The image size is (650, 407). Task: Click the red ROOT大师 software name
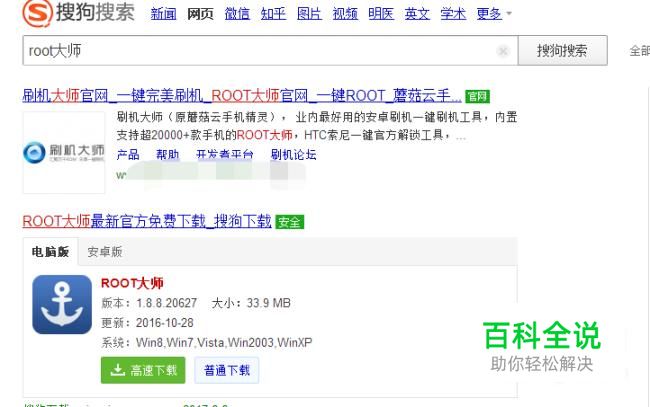pos(132,283)
